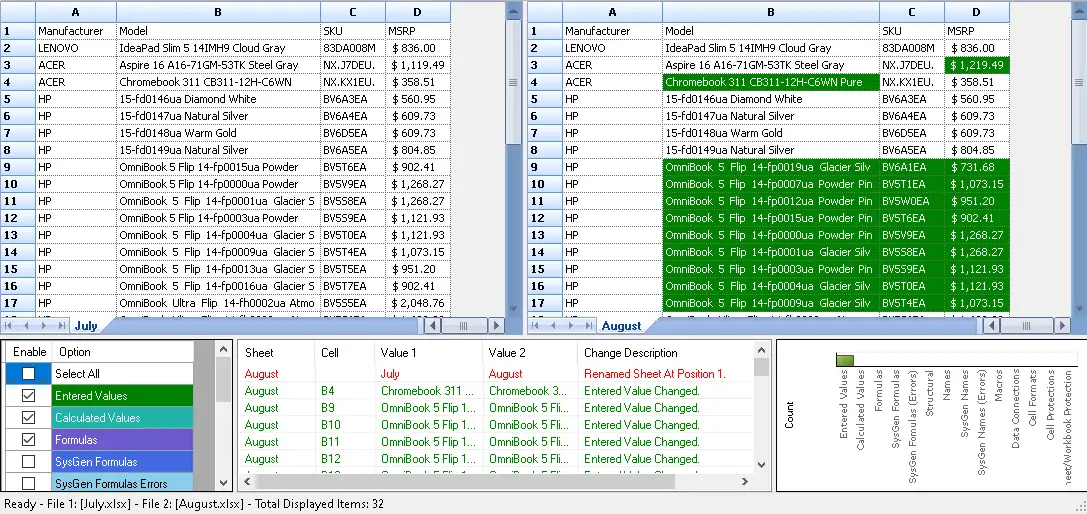Viewport: 1087px width, 514px height.
Task: Enable the SysGen Formulas Errors checkbox
Action: pos(28,483)
